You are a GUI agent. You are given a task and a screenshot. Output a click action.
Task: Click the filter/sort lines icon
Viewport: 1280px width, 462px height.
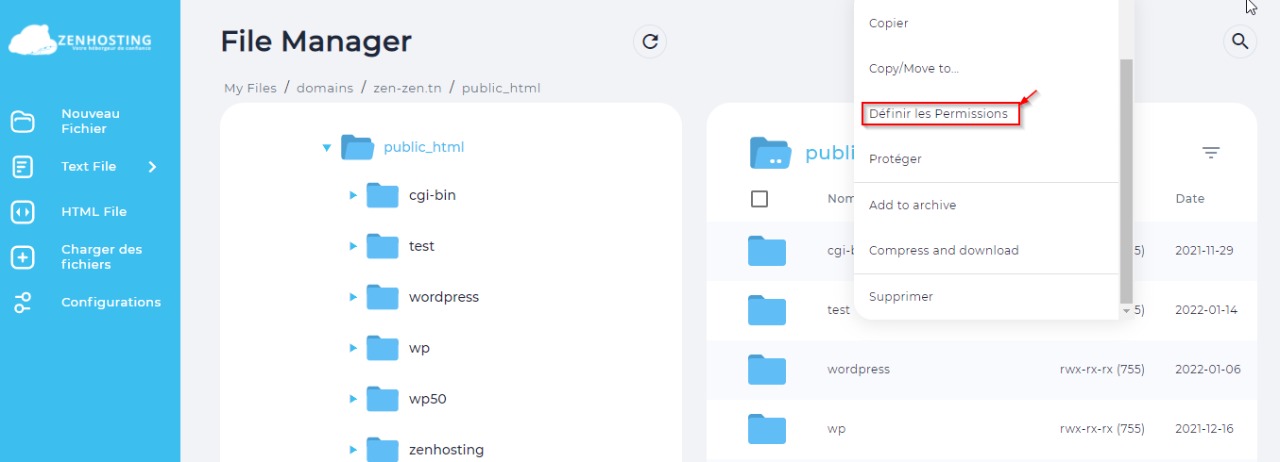point(1211,153)
